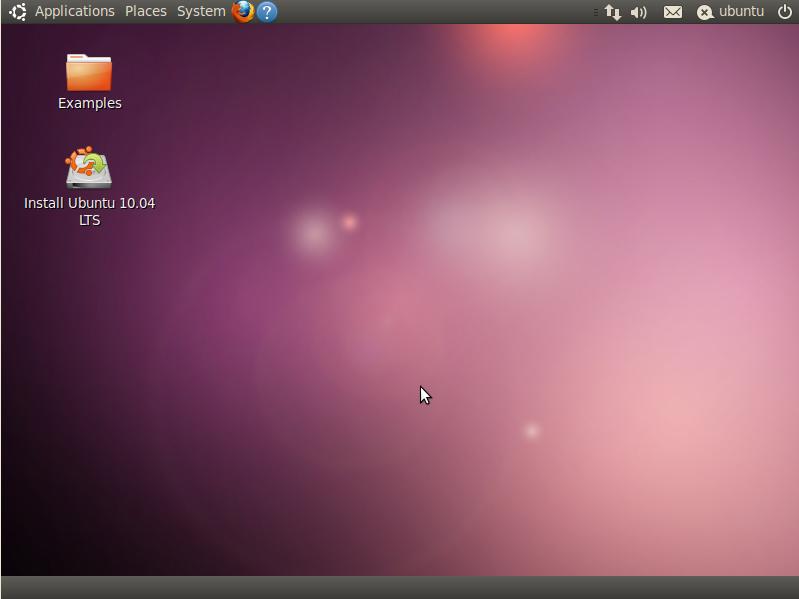Open the System menu

(201, 11)
